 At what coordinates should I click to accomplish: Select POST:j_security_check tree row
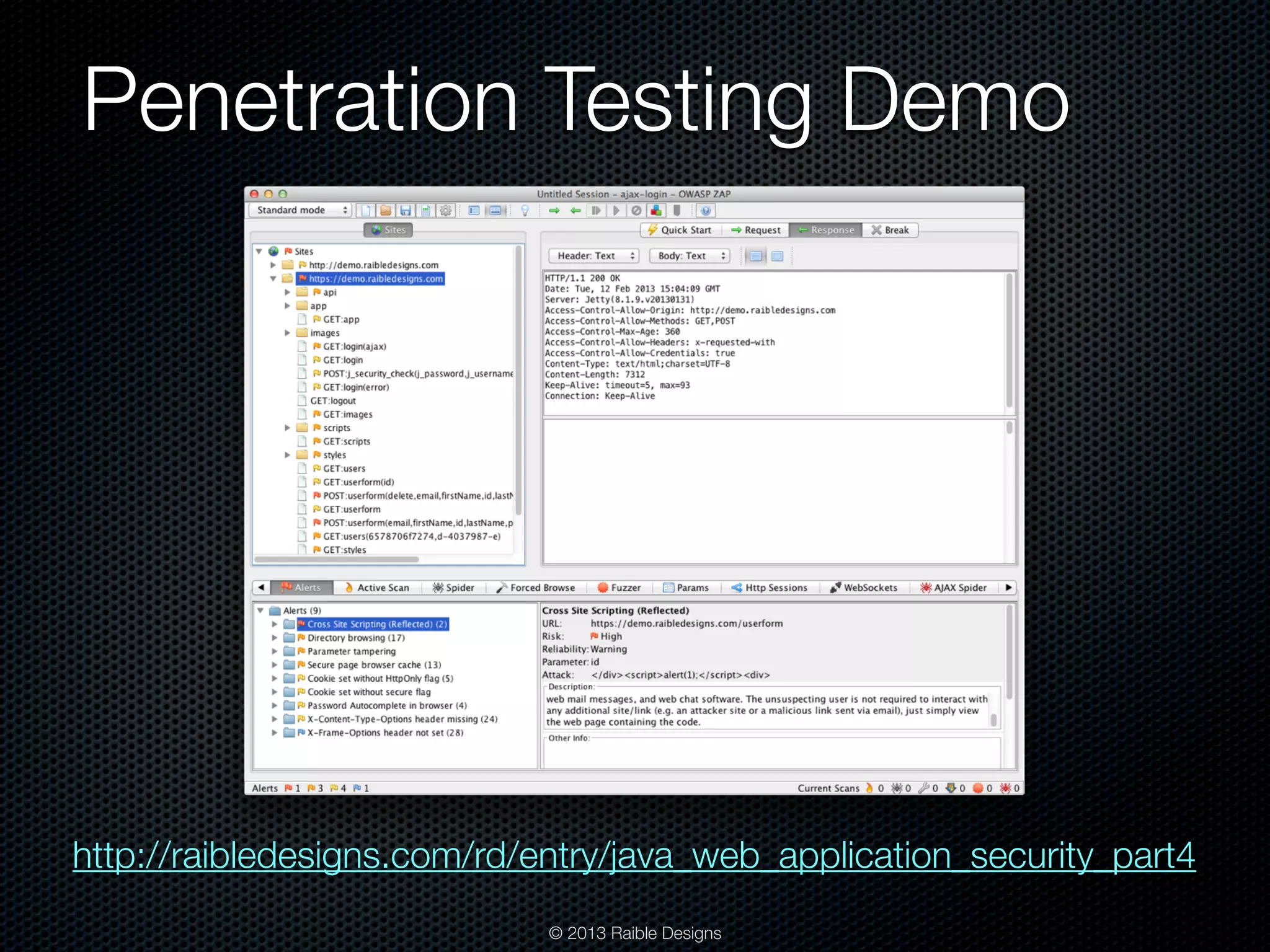[406, 374]
